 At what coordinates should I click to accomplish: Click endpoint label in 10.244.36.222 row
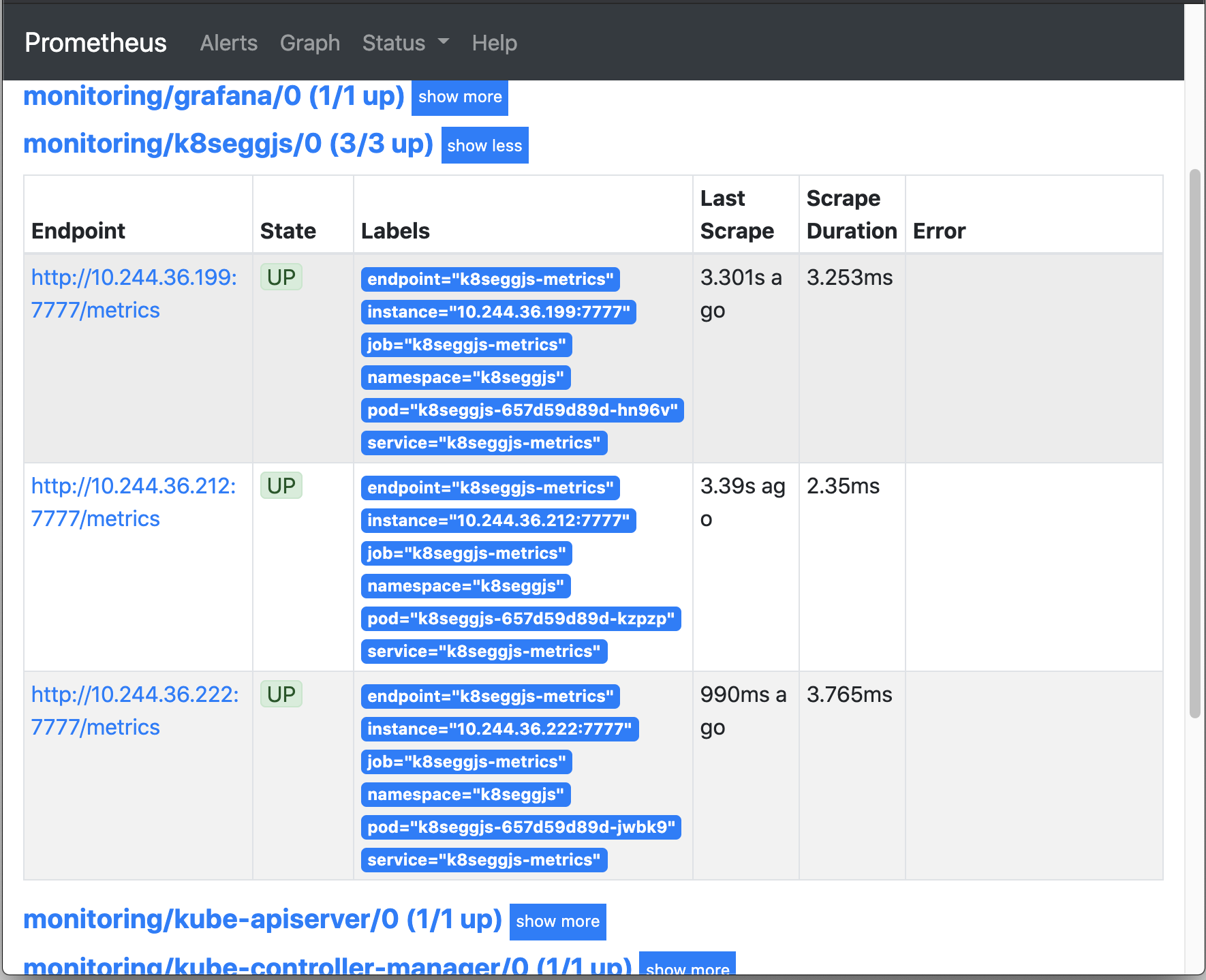[x=491, y=696]
